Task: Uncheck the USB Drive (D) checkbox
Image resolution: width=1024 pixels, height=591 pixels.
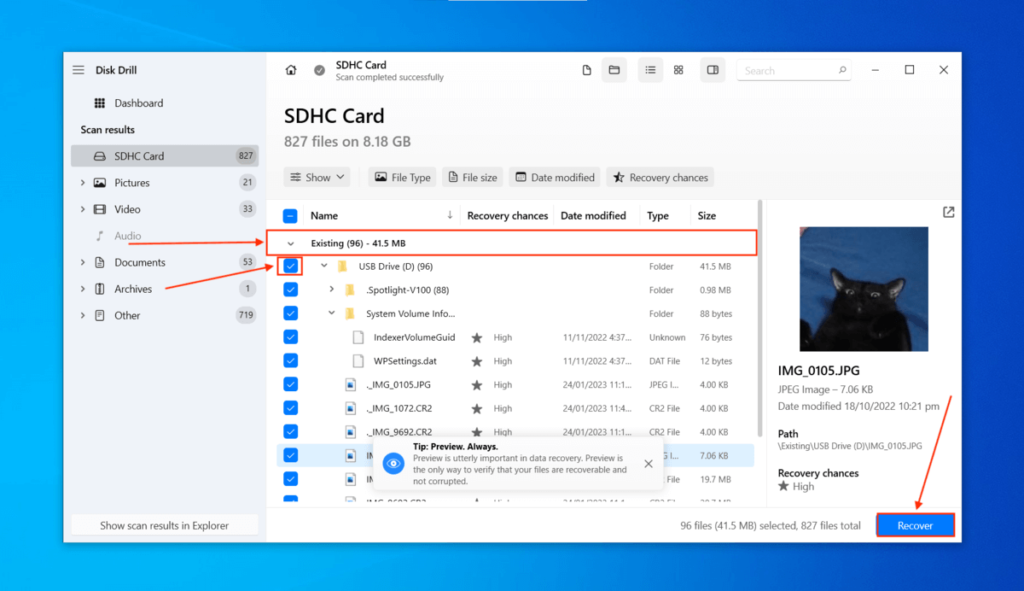Action: tap(291, 266)
